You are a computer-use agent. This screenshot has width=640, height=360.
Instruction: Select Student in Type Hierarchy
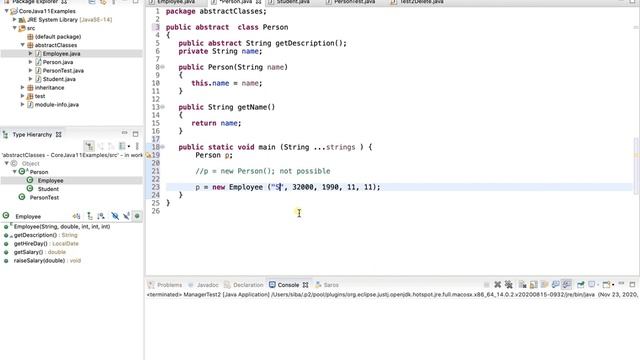point(48,189)
